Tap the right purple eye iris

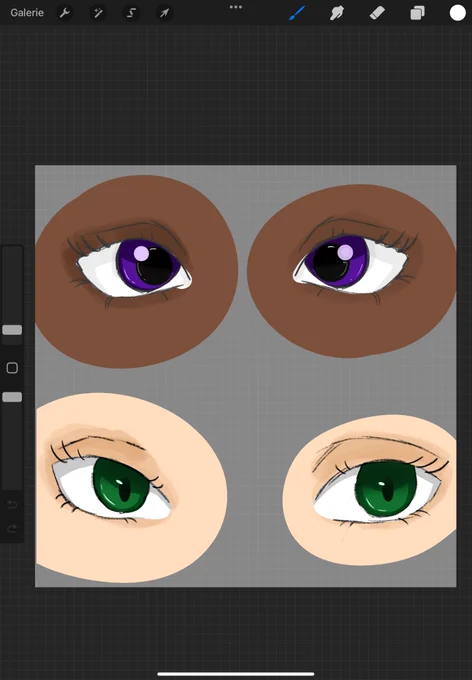point(337,262)
